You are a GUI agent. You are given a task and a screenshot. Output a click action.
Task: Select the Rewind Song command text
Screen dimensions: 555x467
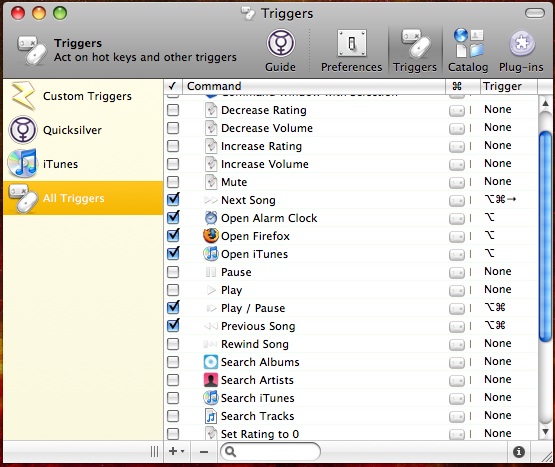tap(254, 344)
